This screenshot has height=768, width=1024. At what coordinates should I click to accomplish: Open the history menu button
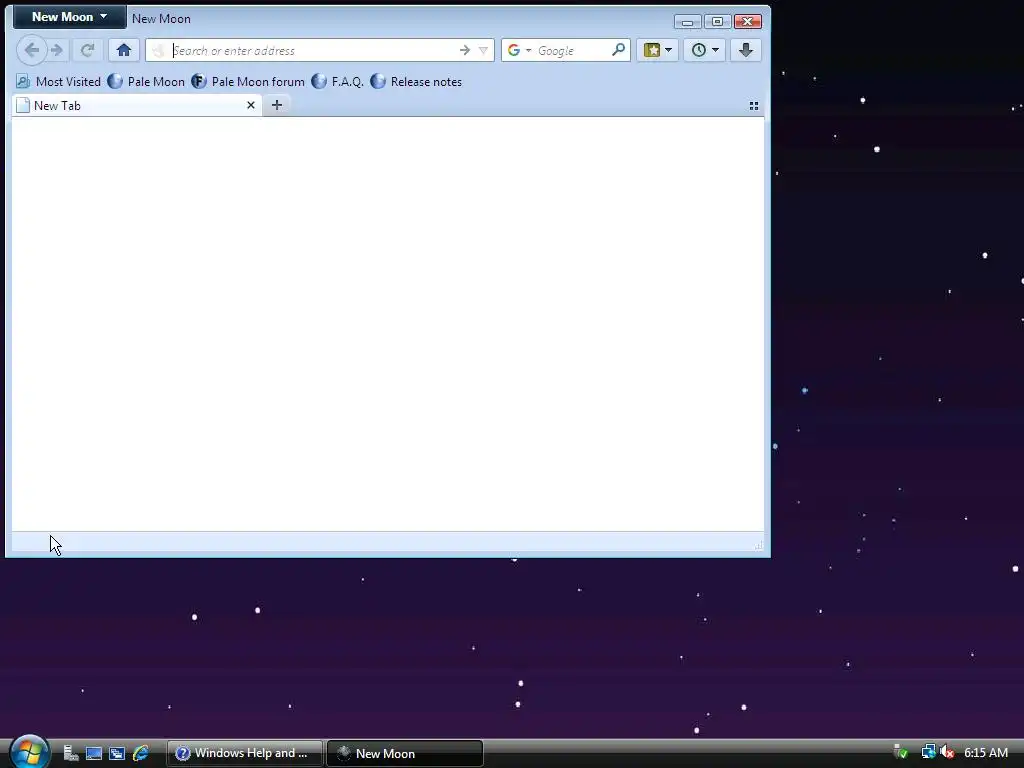[705, 50]
